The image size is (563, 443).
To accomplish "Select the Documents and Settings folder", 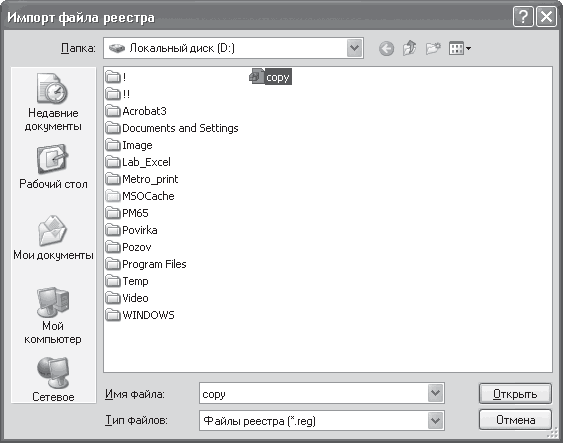I will 172,128.
